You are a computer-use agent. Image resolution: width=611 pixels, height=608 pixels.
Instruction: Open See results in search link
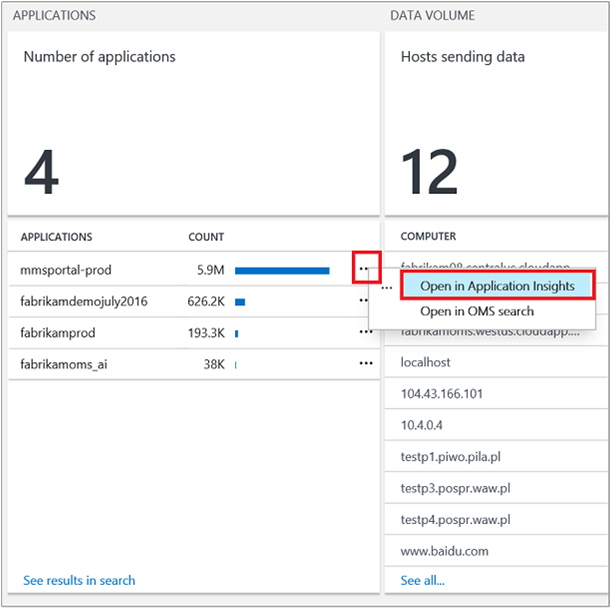click(x=79, y=580)
